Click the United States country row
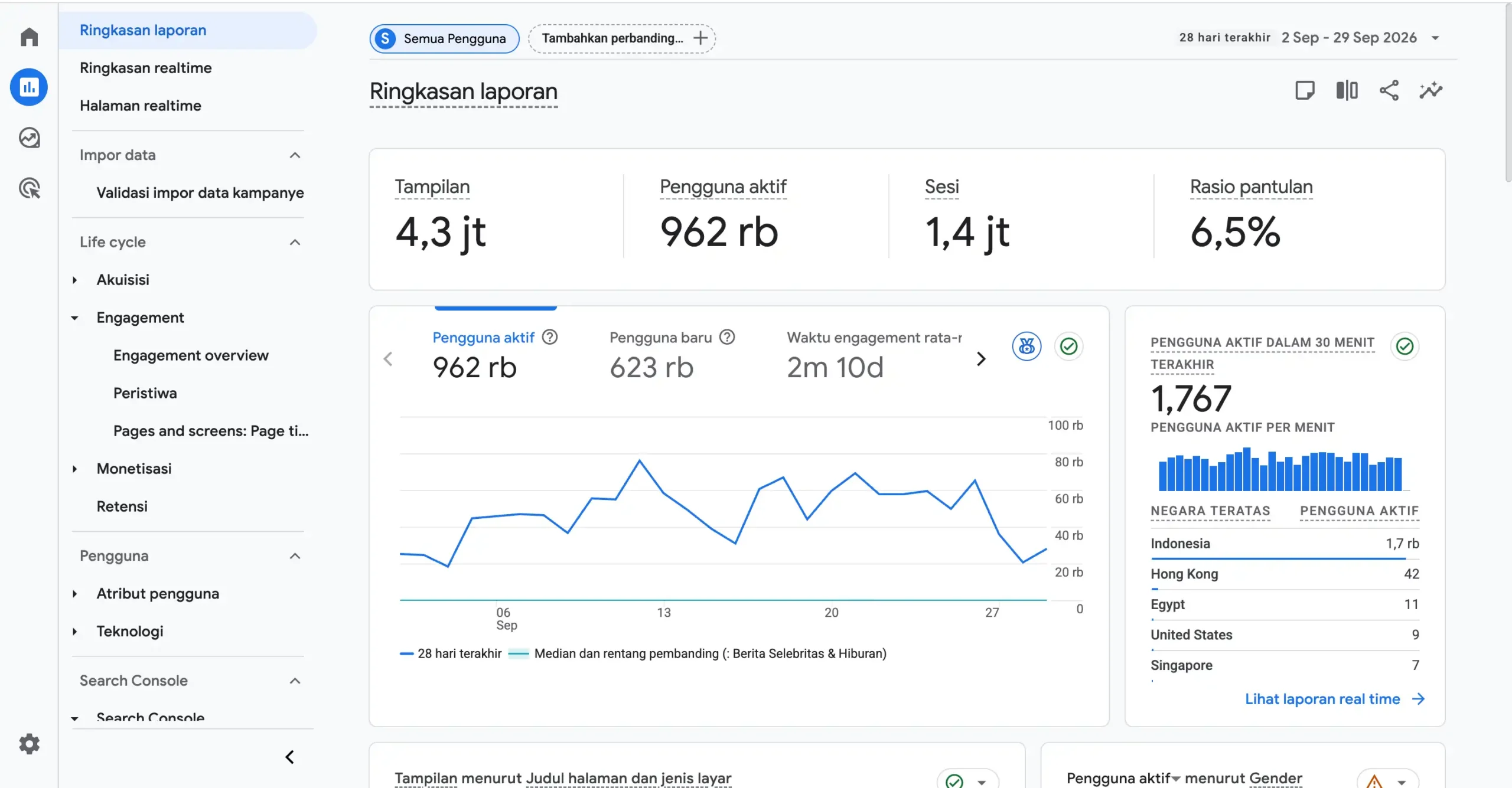 point(1284,635)
